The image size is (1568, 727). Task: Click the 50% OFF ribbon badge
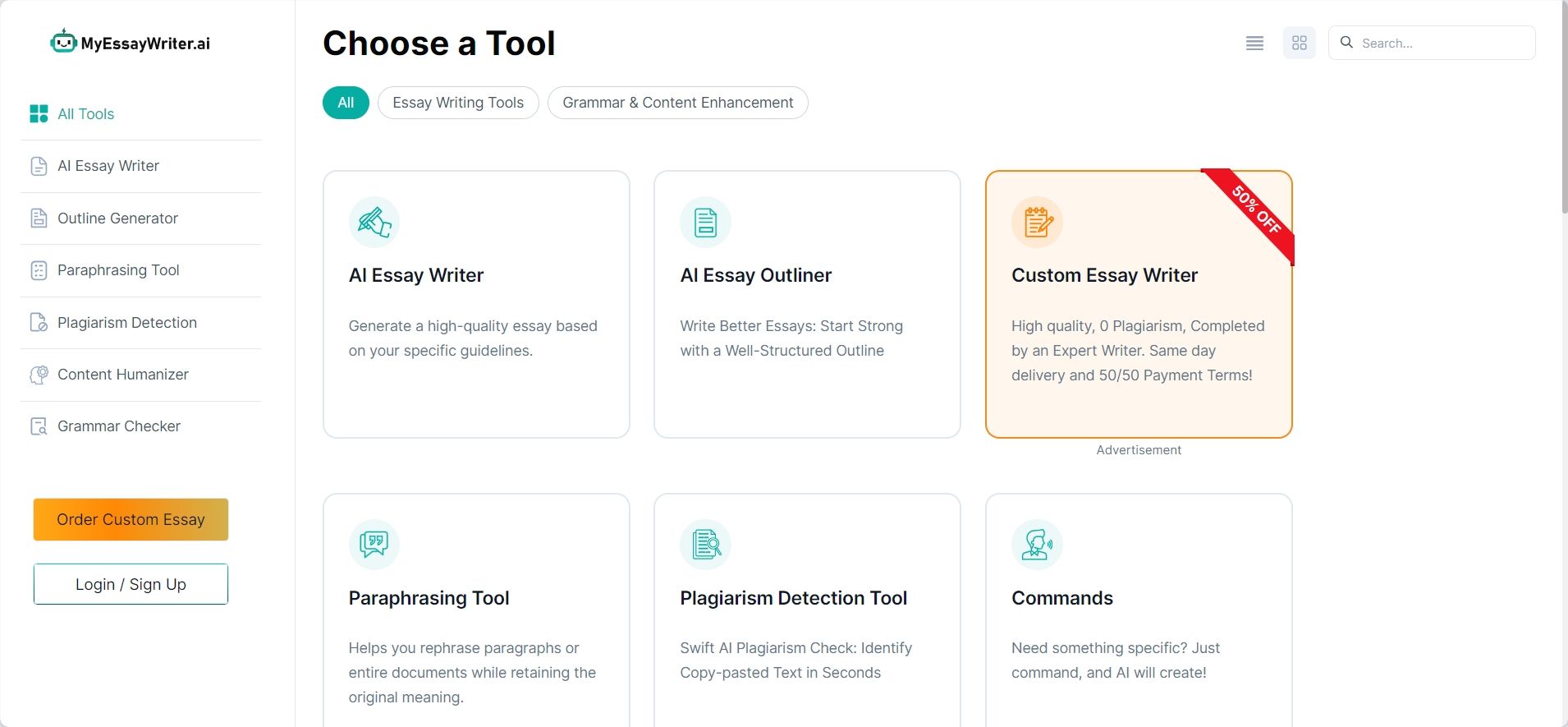[1254, 212]
